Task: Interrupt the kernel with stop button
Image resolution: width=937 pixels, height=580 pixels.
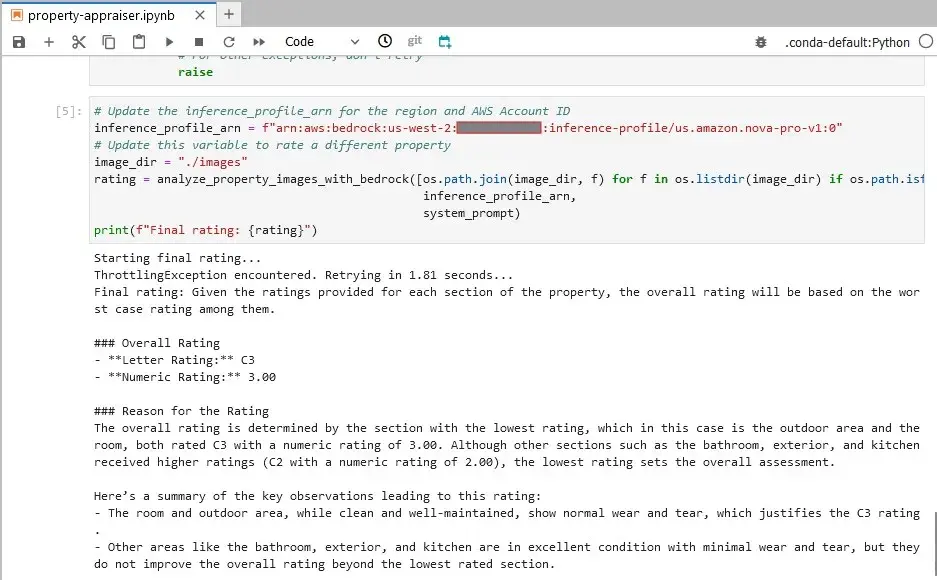Action: [x=199, y=42]
